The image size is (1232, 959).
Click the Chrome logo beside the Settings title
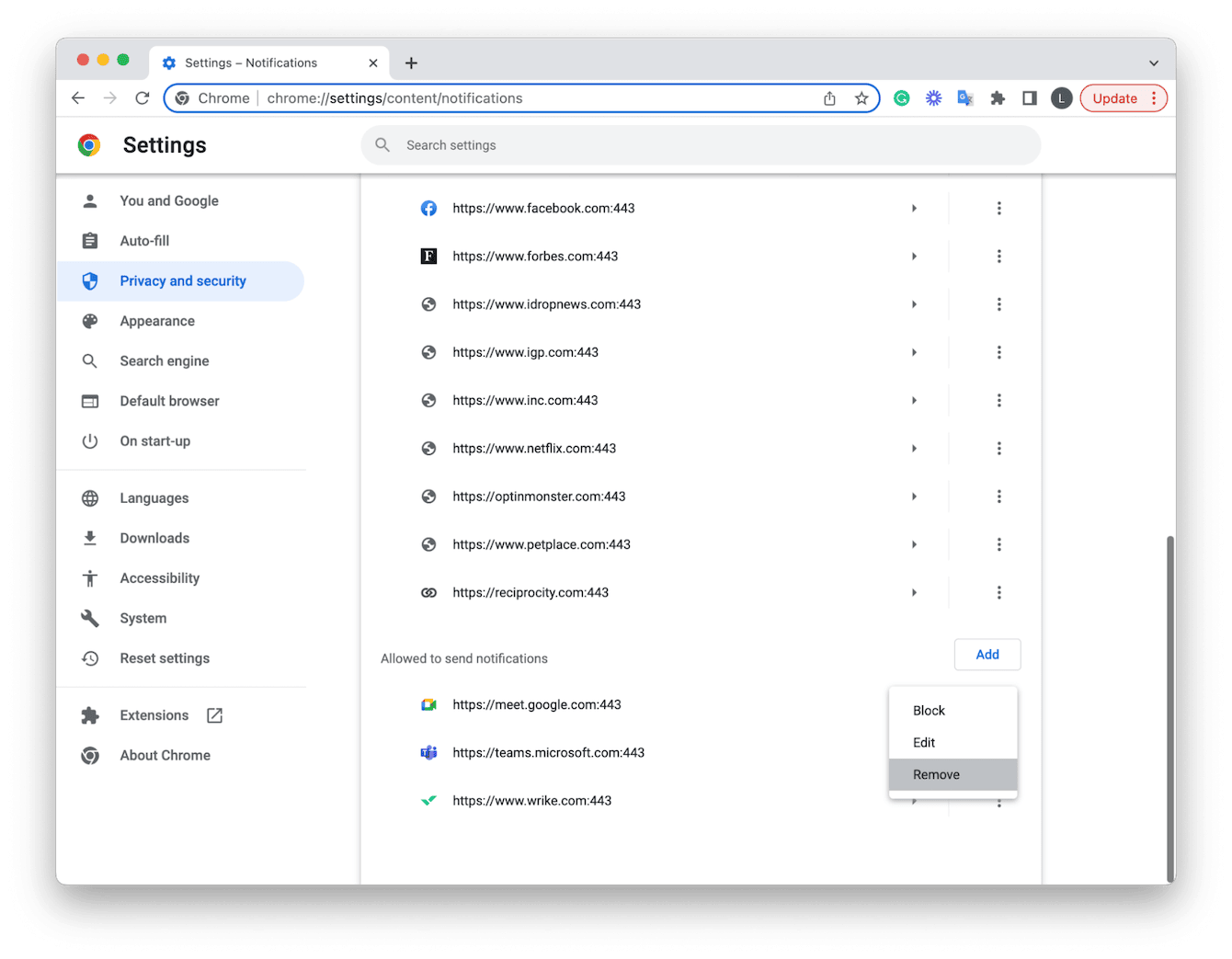[x=89, y=144]
